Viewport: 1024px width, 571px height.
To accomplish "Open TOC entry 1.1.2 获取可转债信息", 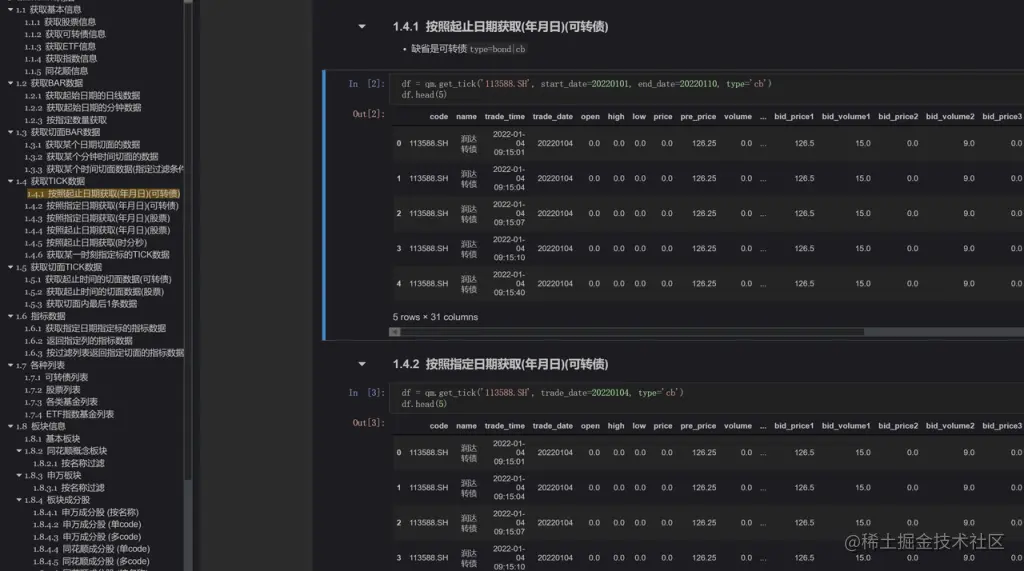I will [x=65, y=34].
